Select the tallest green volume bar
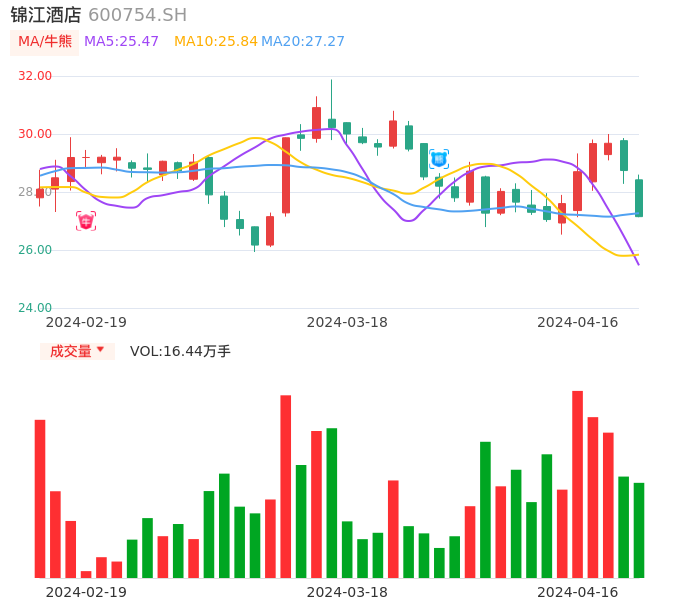The image size is (686, 606). pos(331,502)
